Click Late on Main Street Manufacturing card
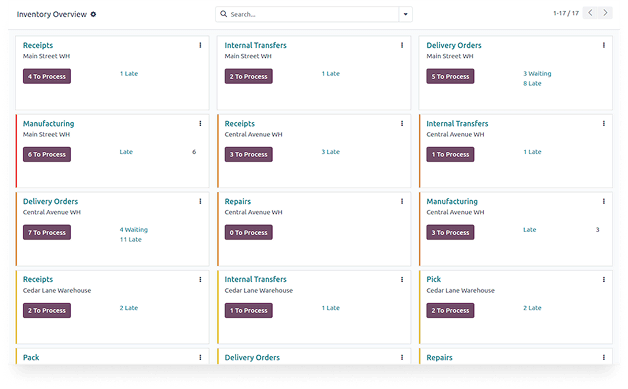The image size is (628, 389). [126, 152]
